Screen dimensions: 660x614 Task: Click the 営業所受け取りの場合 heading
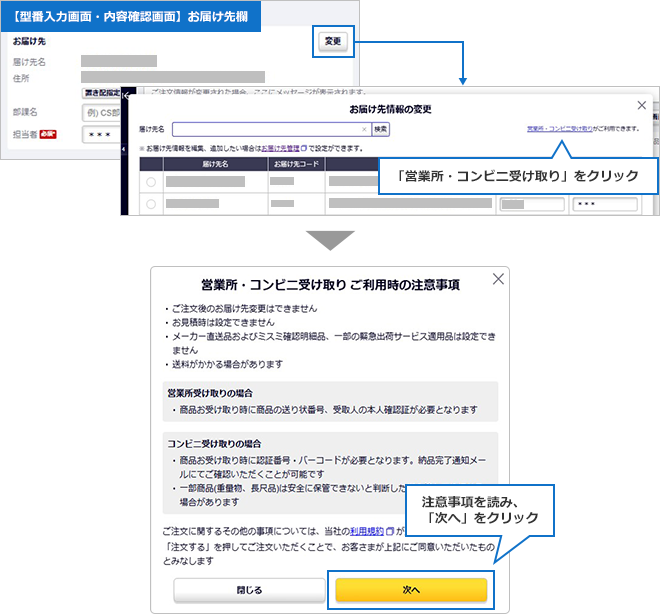(210, 393)
